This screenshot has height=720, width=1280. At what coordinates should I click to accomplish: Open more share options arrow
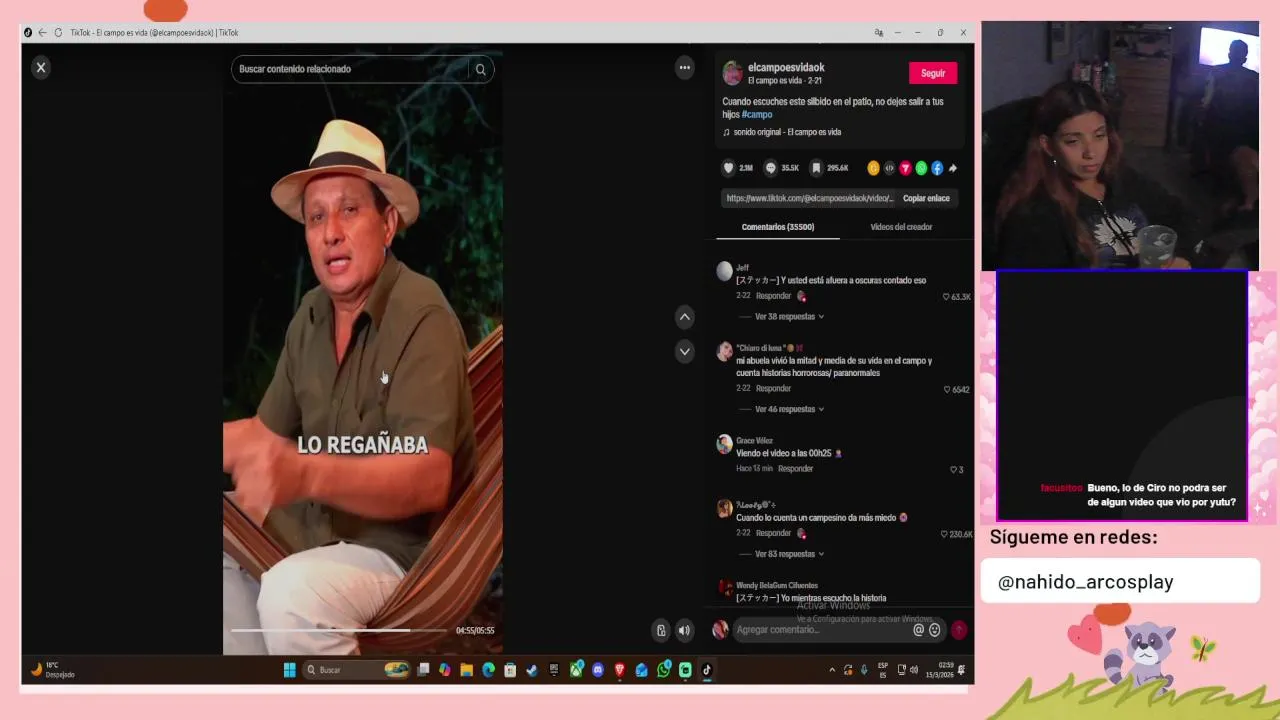pos(953,168)
